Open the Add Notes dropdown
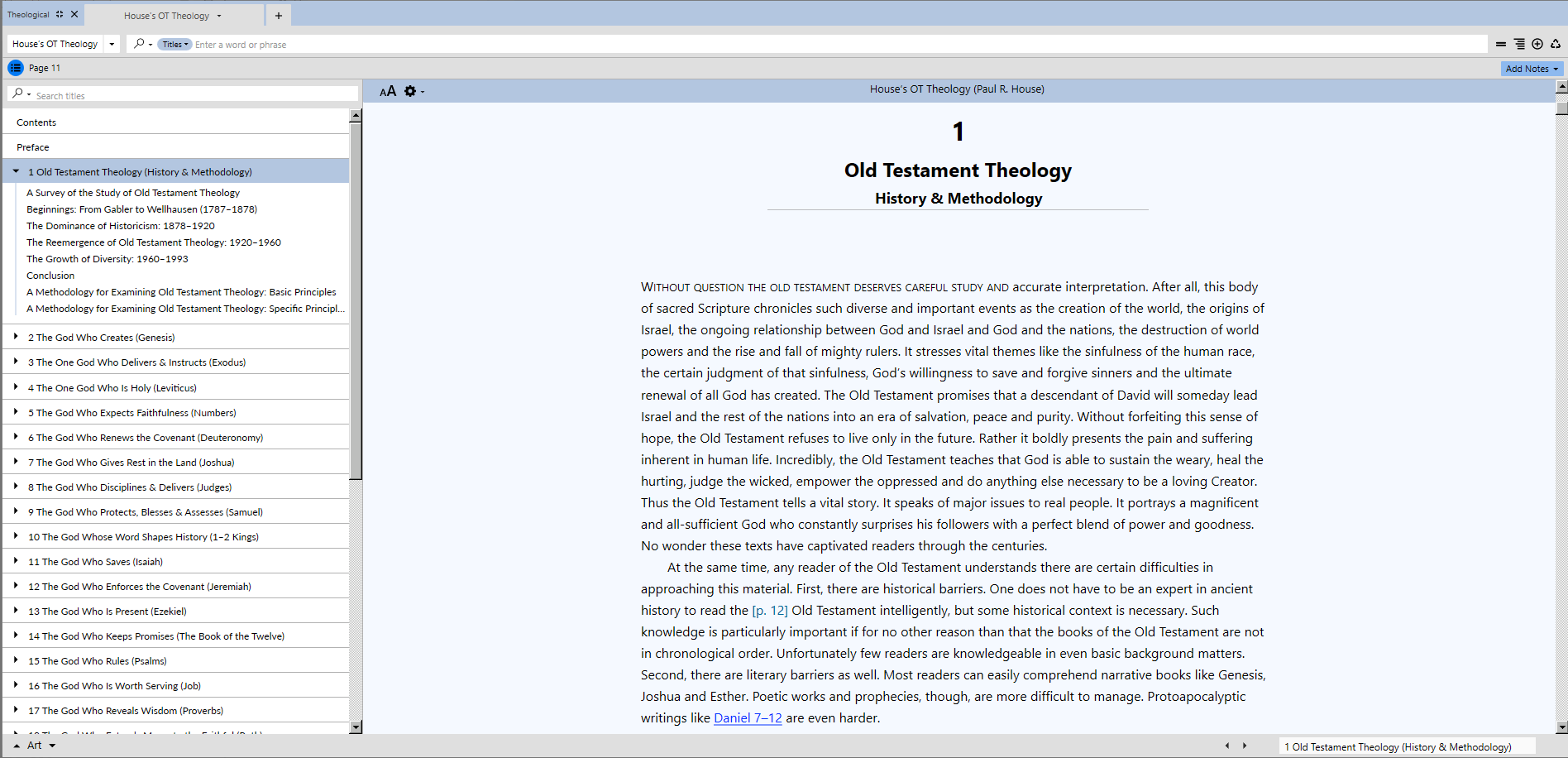 click(1556, 69)
